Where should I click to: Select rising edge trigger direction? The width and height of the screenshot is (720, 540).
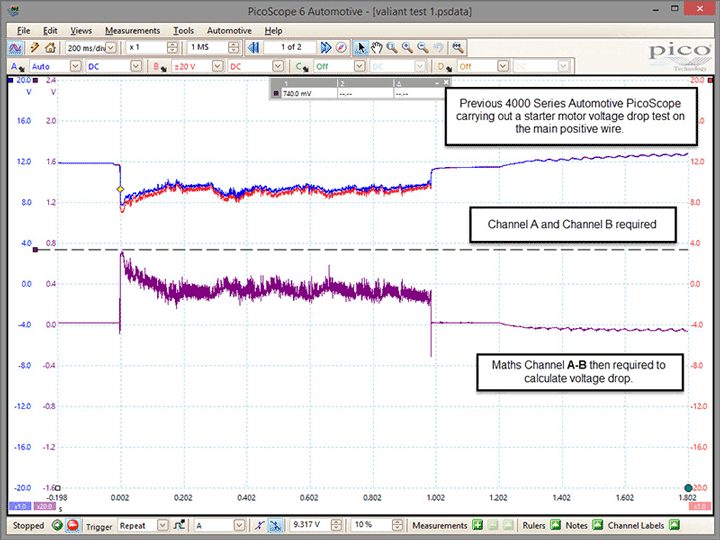click(x=260, y=525)
